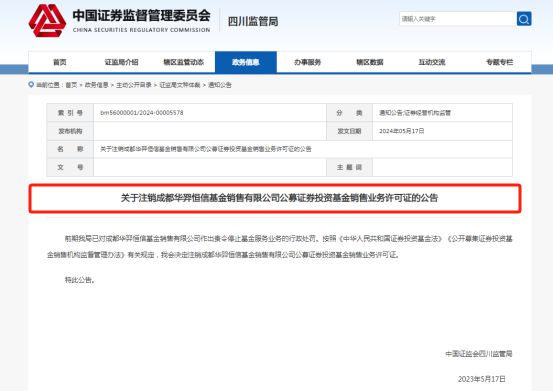553x391 pixels.
Task: Click the 主动公开目录 breadcrumb link
Action: 134,85
